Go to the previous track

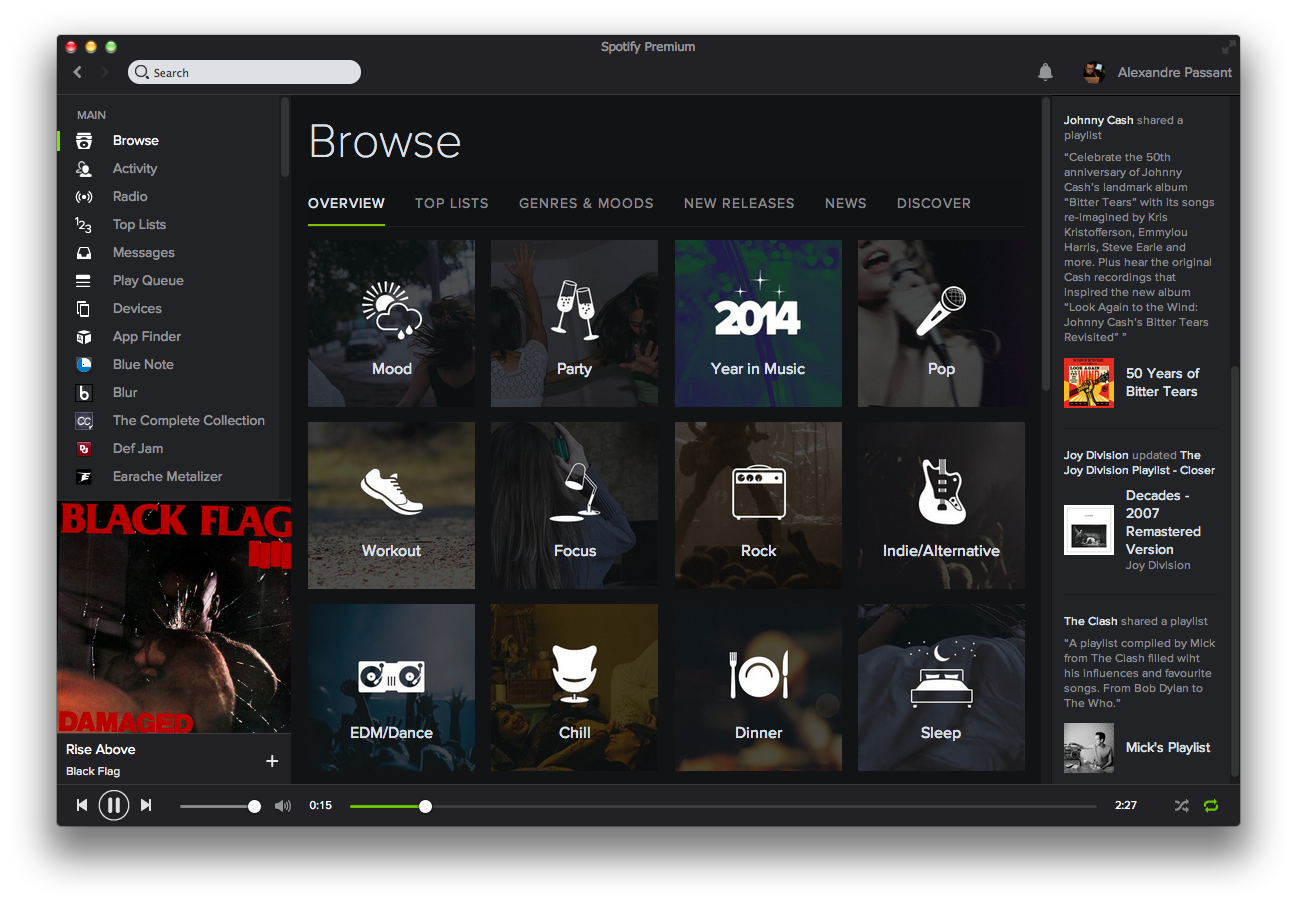[82, 805]
